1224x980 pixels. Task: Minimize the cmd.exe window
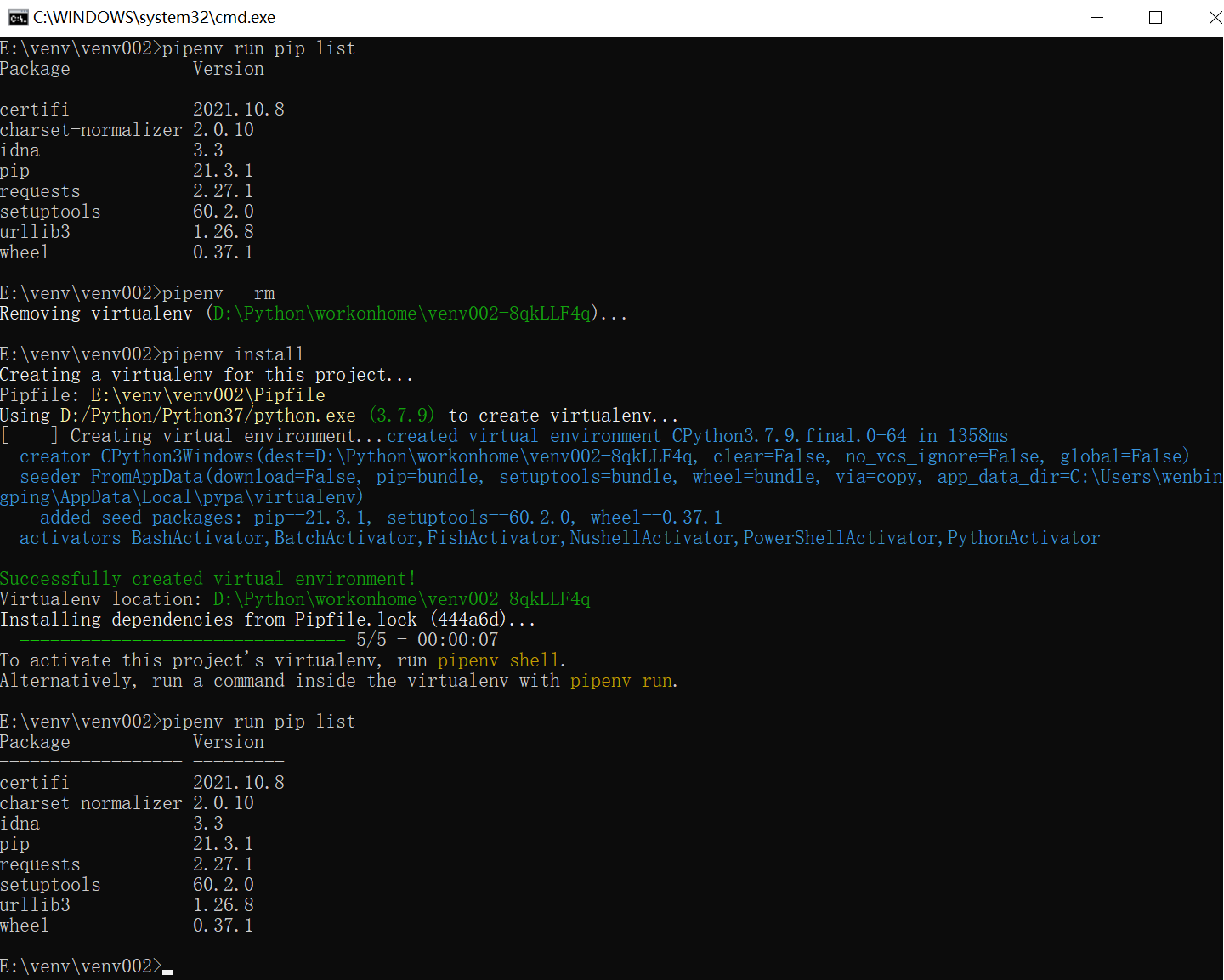(1096, 18)
